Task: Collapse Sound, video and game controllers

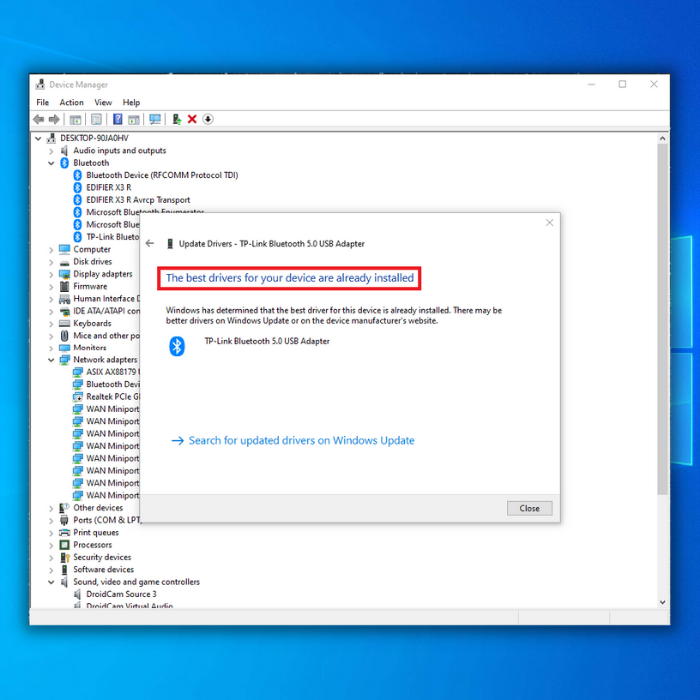Action: (52, 582)
